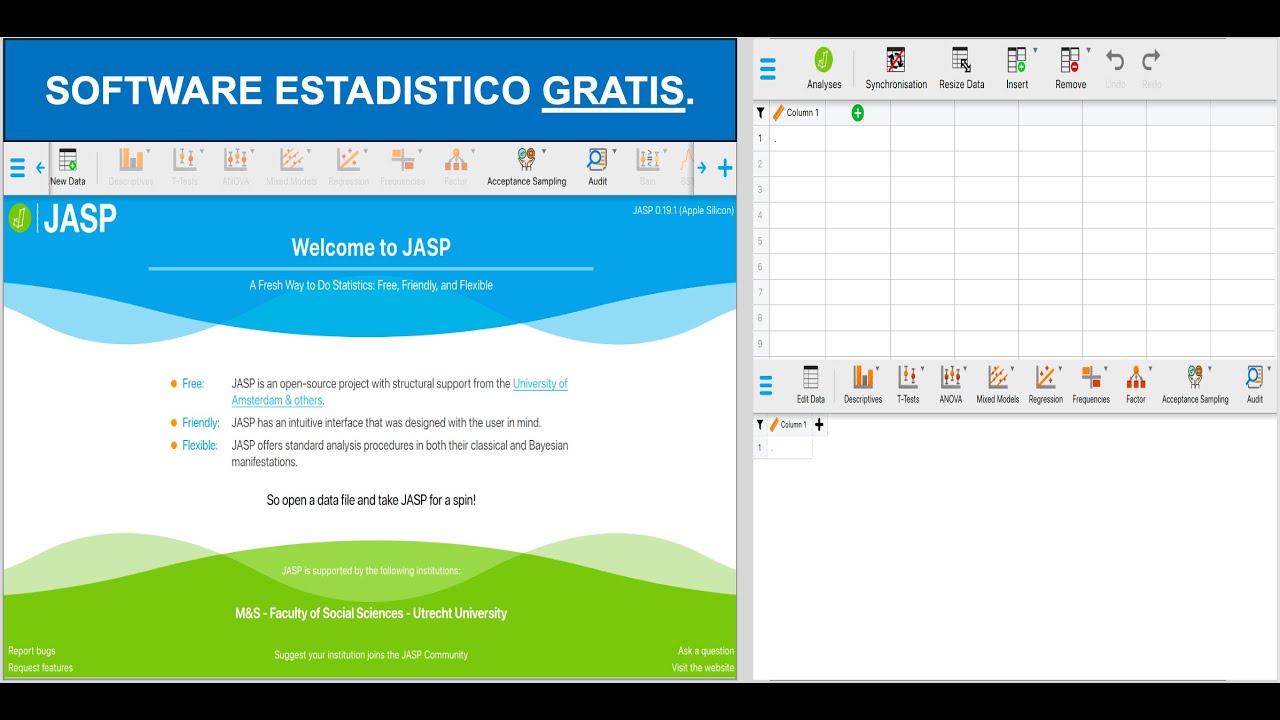Image resolution: width=1280 pixels, height=720 pixels.
Task: Open hamburger menu in the bottom-right window
Action: 766,385
